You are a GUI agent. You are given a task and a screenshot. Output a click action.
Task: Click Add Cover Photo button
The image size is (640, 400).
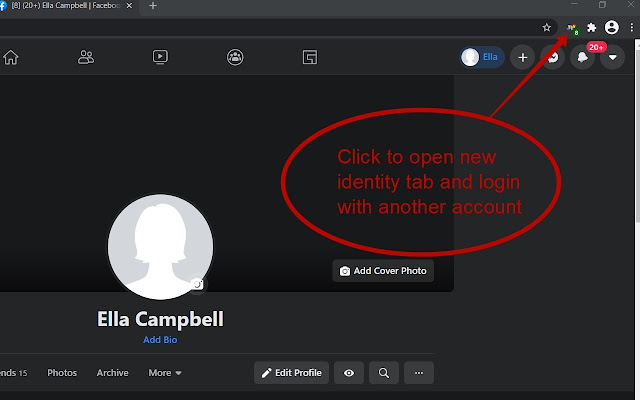coord(383,271)
